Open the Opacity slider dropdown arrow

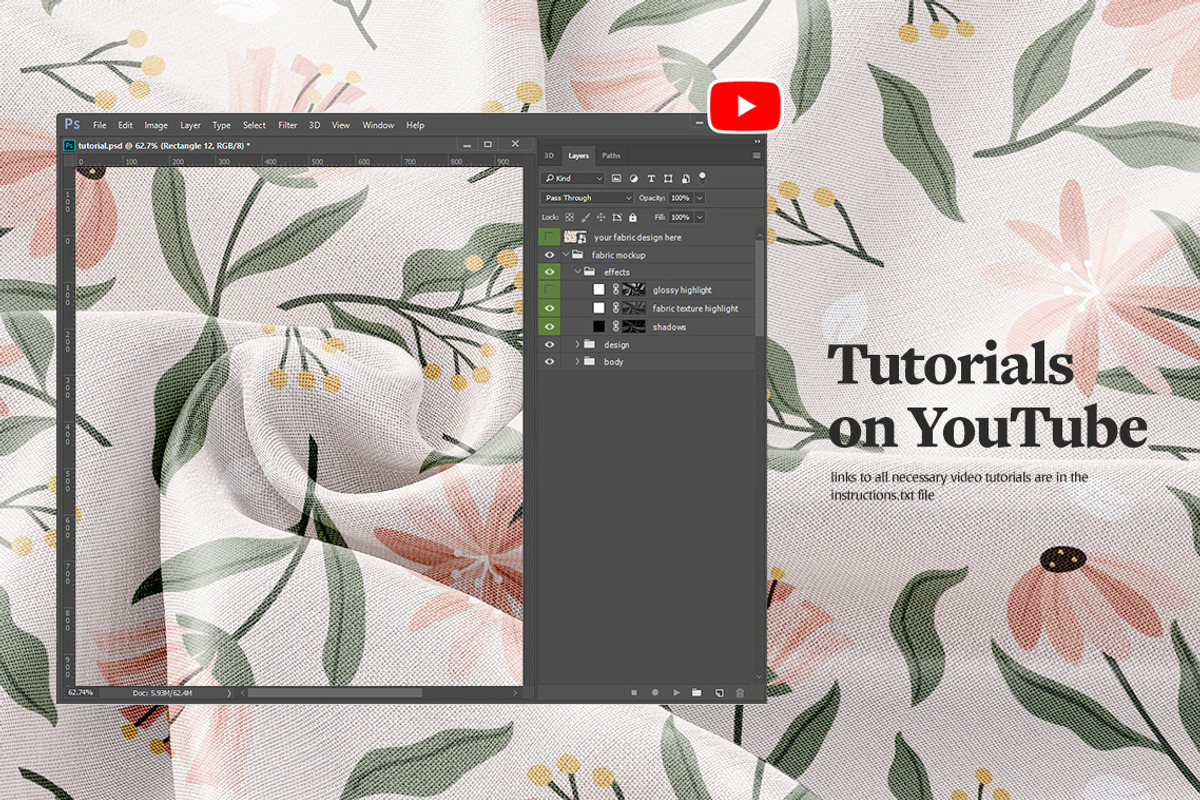tap(700, 198)
